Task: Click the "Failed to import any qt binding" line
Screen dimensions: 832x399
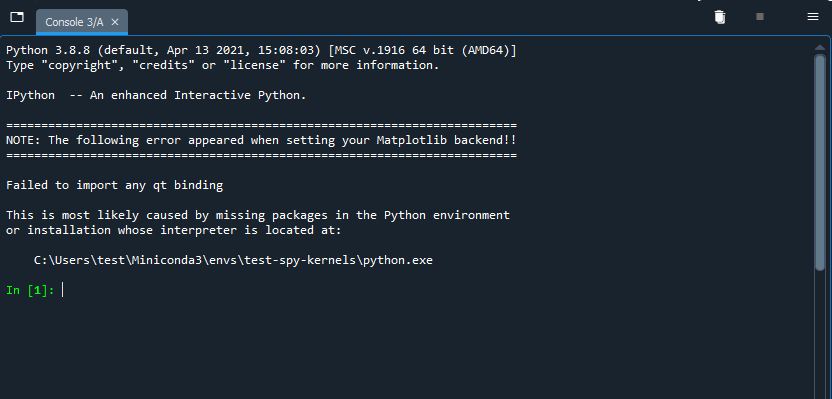Action: coord(115,186)
